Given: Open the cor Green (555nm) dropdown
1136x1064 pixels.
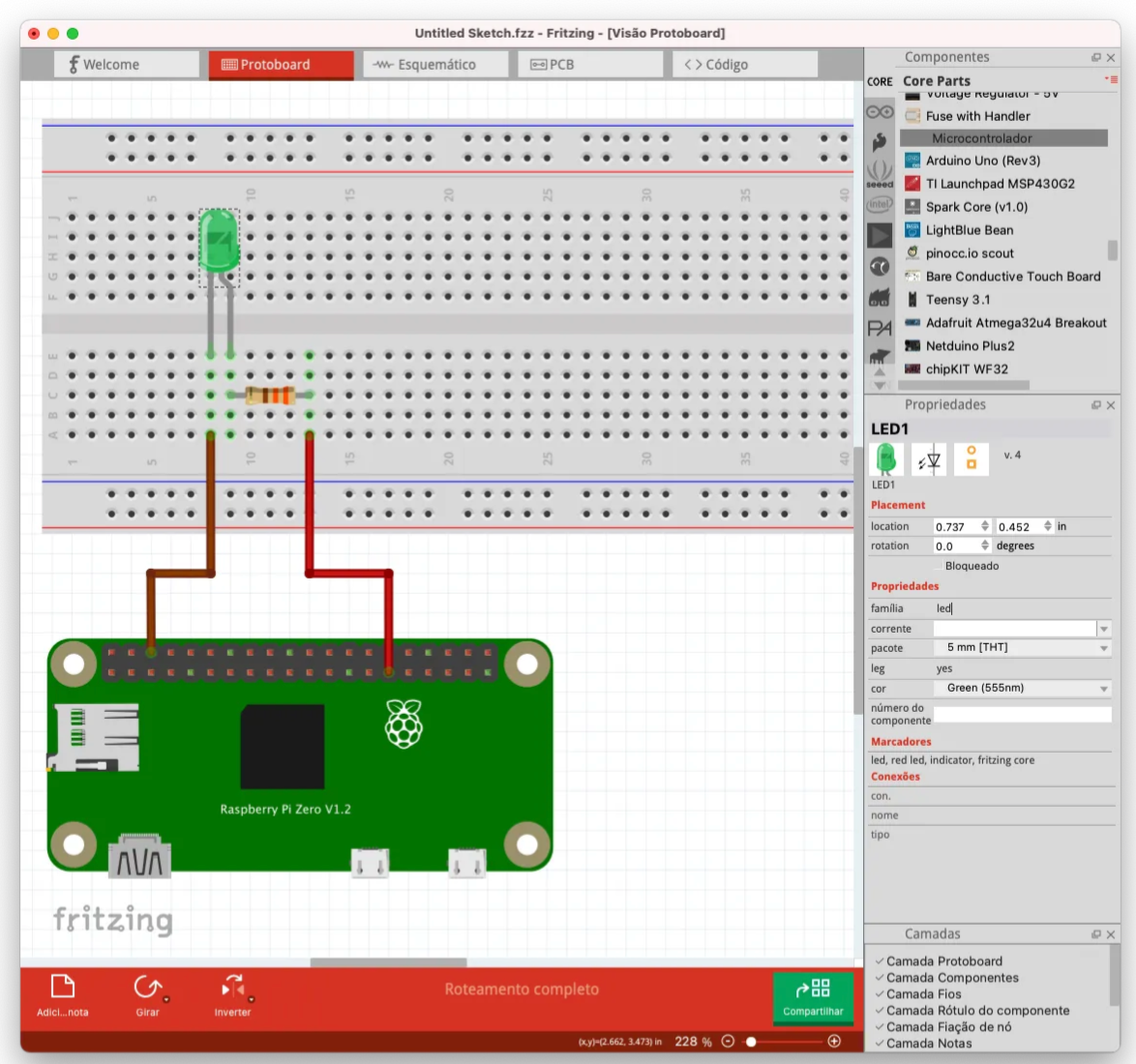Looking at the screenshot, I should (x=1022, y=688).
